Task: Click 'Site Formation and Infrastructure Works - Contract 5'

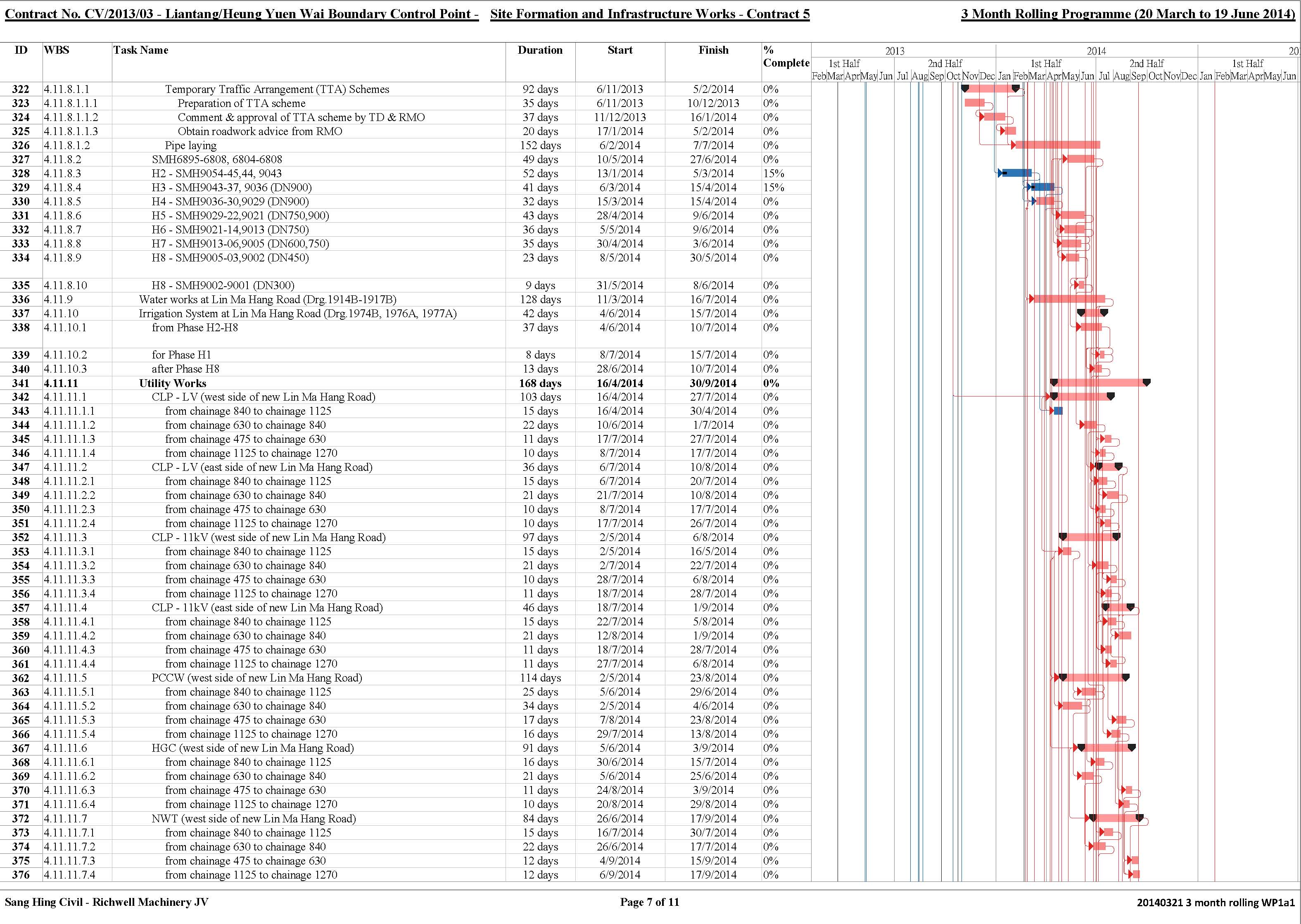Action: 650,14
